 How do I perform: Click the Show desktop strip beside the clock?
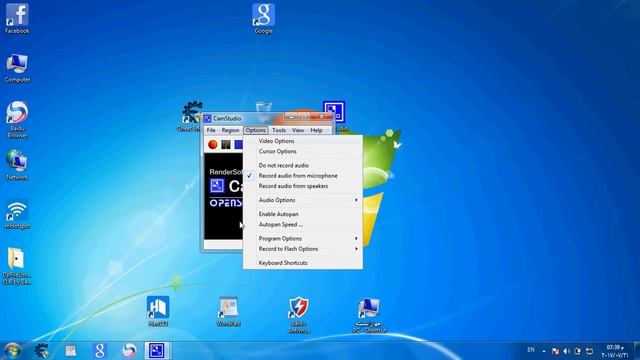point(637,351)
